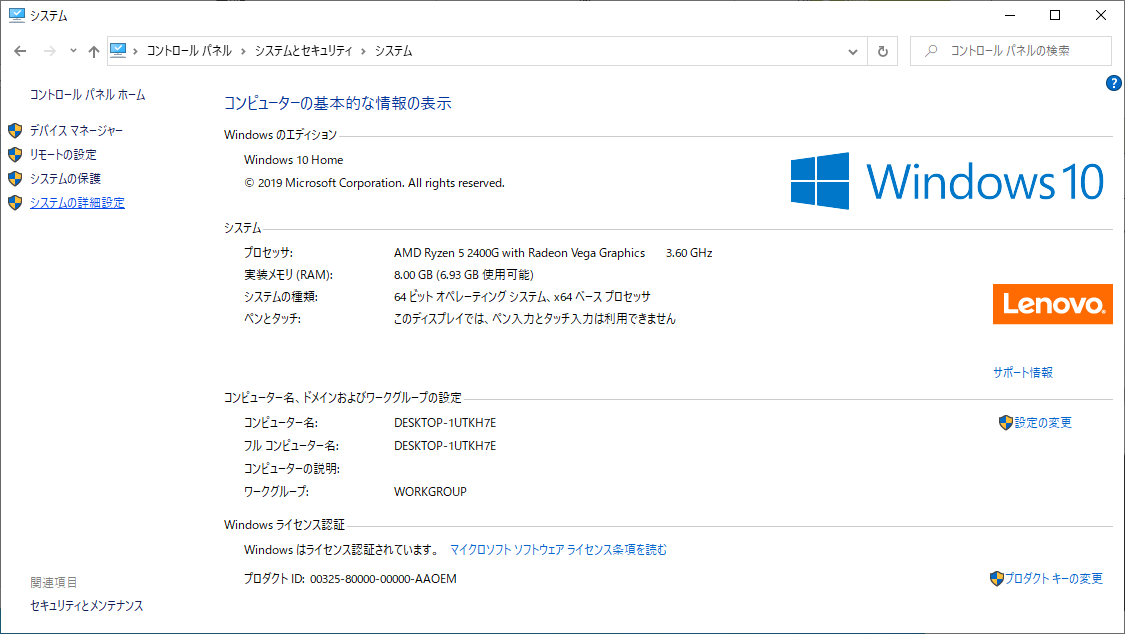Click product ID 00325-80000-00000-AAOEM

383,579
